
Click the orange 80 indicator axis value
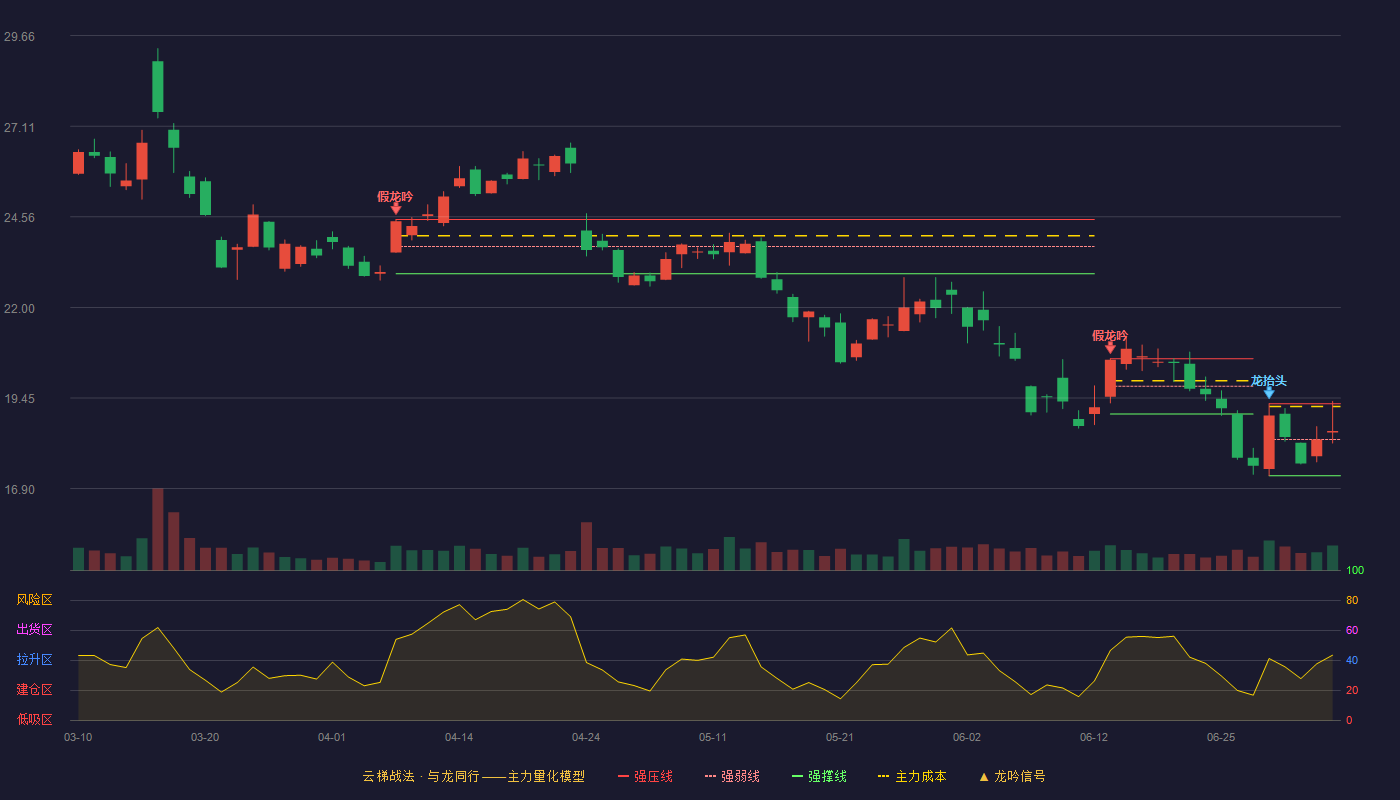pos(1352,600)
